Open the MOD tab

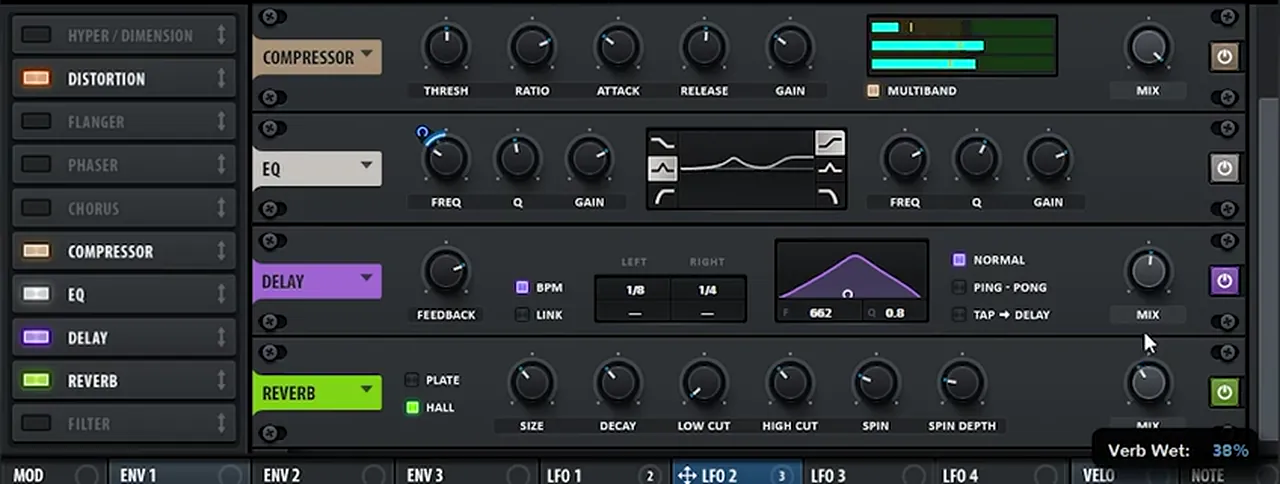[53, 475]
